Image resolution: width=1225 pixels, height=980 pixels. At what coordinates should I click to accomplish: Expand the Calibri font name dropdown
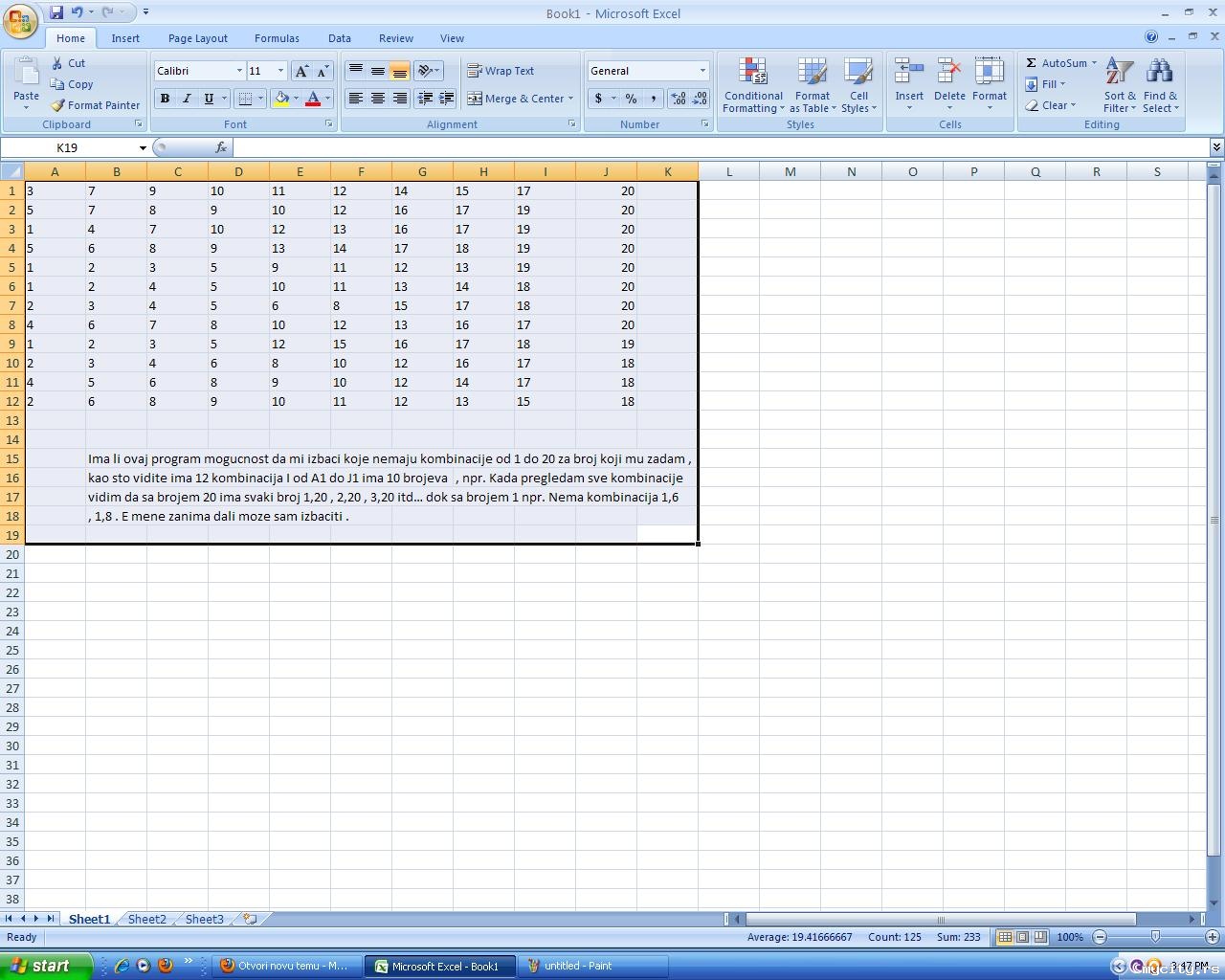pos(239,71)
